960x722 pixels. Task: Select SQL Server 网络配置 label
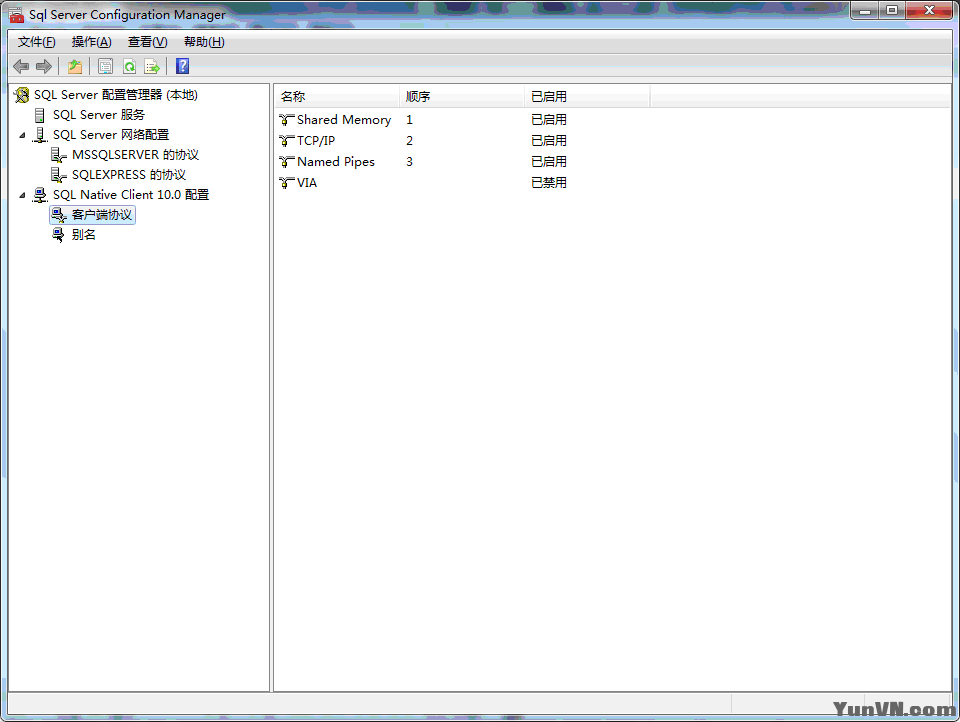click(111, 135)
